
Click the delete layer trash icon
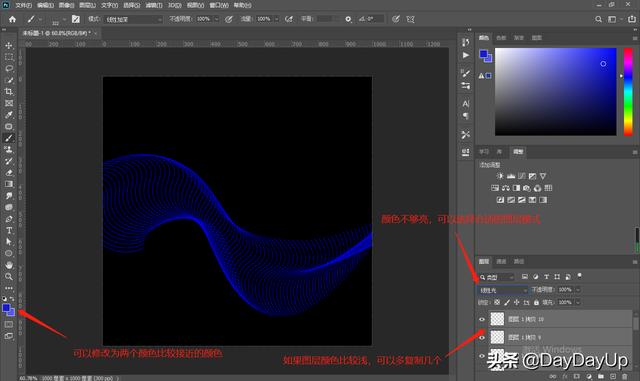click(624, 376)
